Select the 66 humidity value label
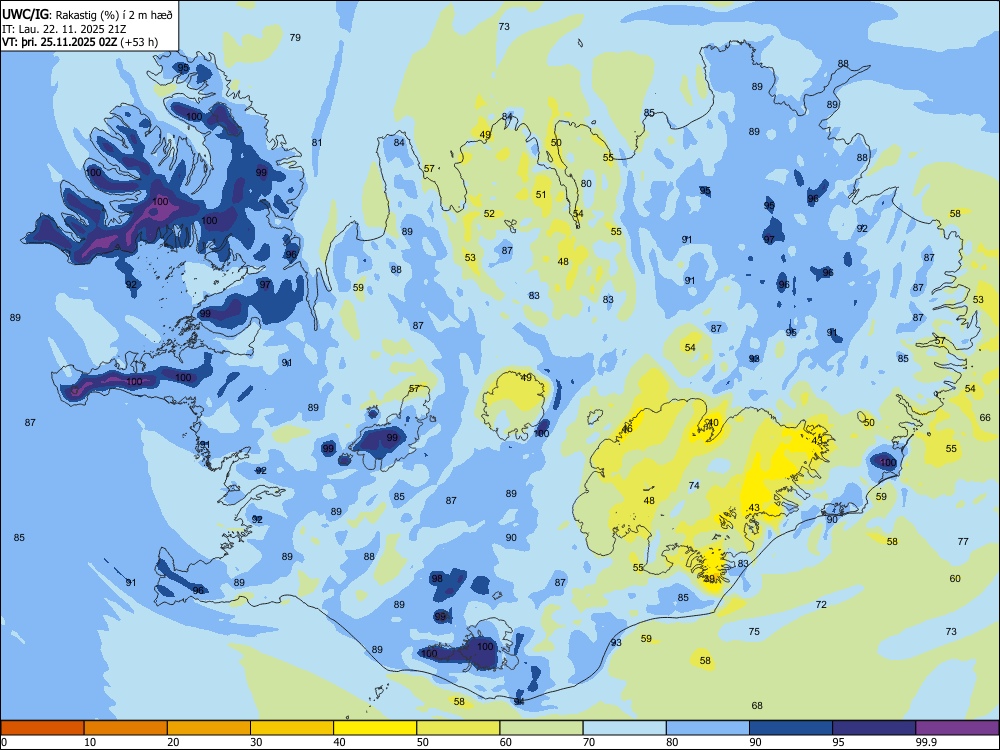 point(985,418)
